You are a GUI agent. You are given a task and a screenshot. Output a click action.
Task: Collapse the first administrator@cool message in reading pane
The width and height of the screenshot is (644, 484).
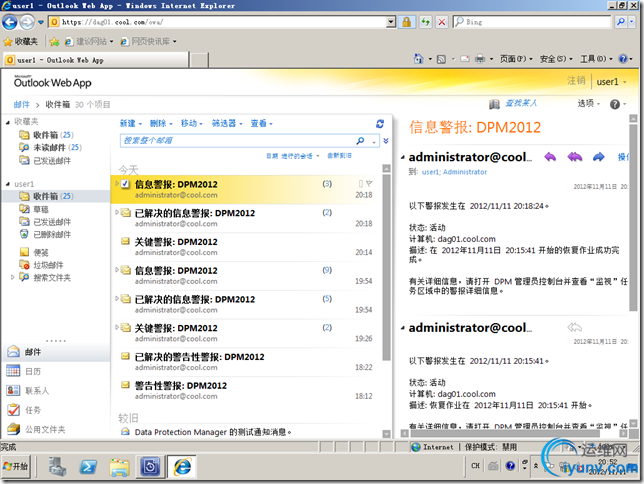(403, 157)
